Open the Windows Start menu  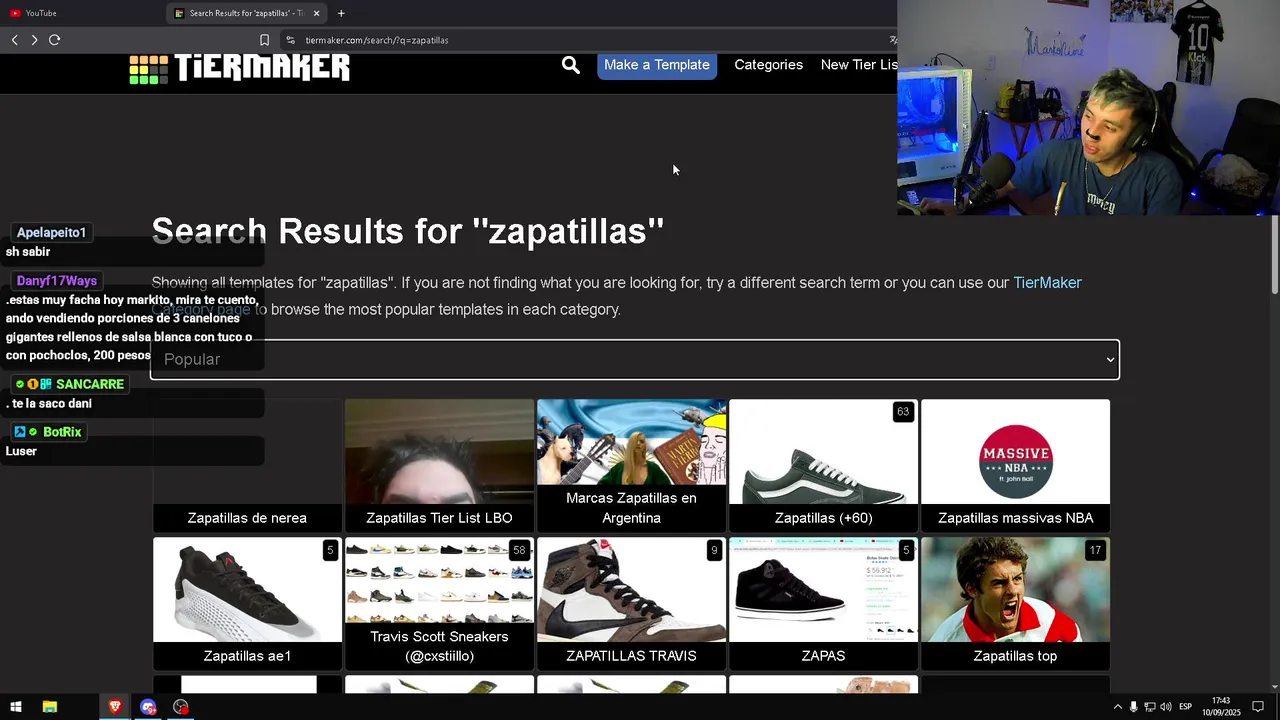pos(16,707)
